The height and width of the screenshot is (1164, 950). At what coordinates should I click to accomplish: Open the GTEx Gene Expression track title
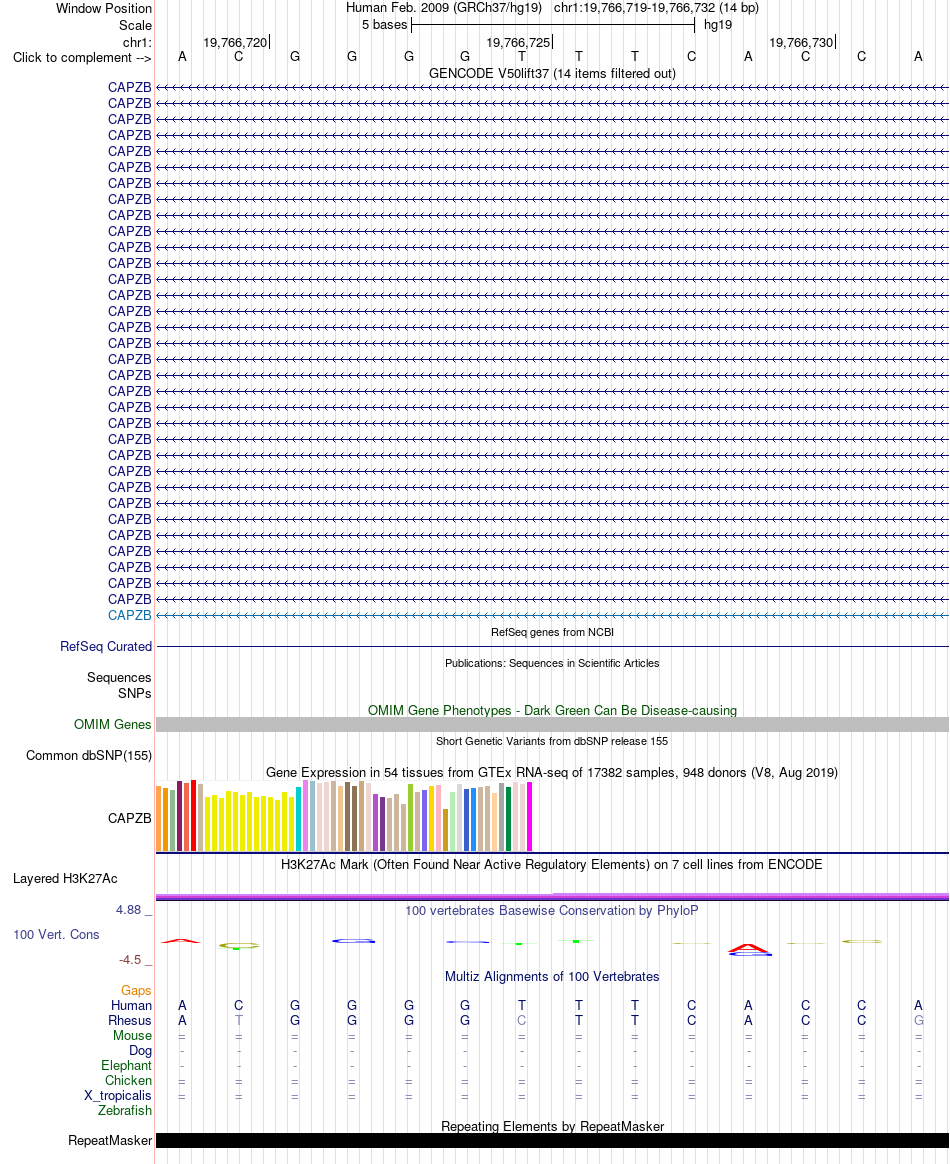point(552,773)
